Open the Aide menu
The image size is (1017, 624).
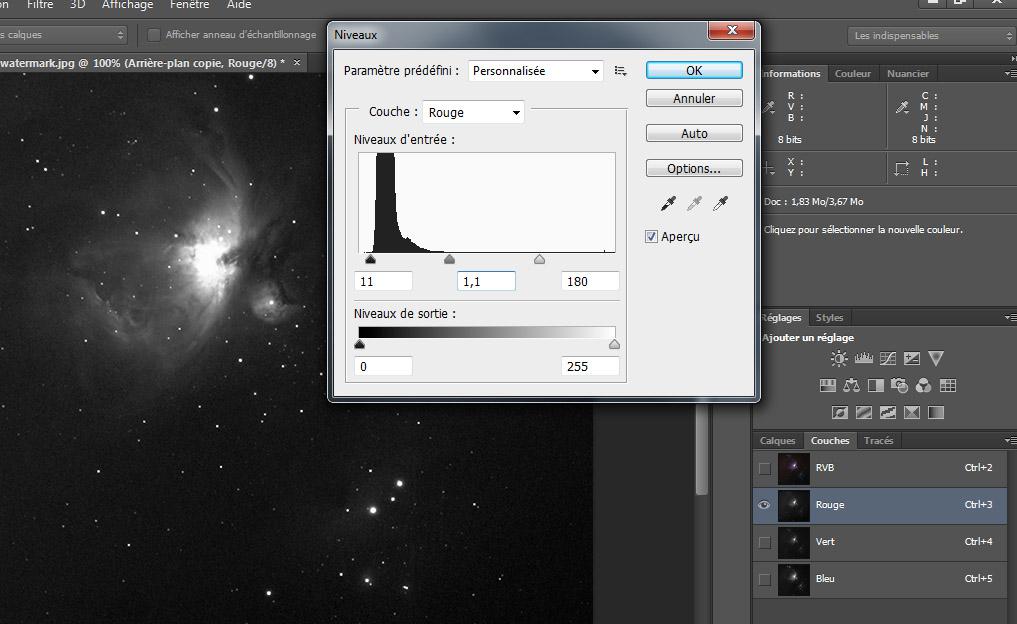(239, 5)
